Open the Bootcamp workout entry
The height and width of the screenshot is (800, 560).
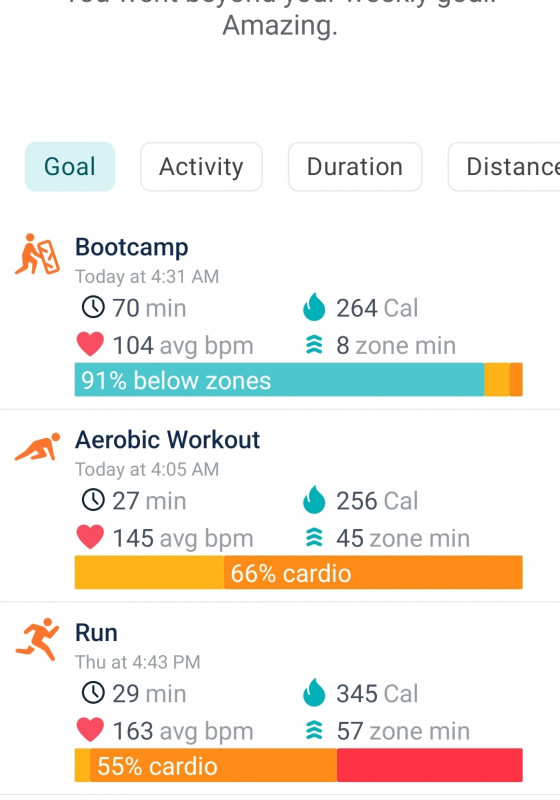[x=280, y=314]
